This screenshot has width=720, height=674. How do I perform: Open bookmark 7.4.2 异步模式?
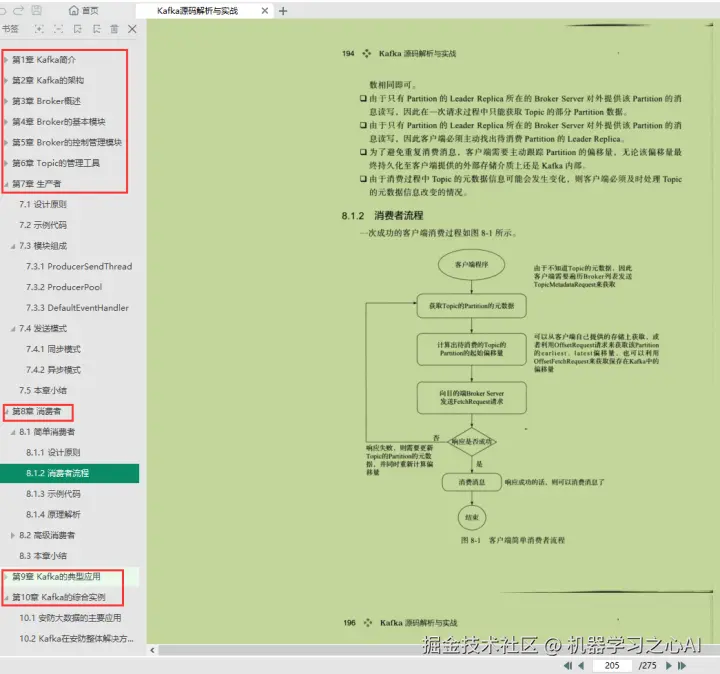point(53,370)
